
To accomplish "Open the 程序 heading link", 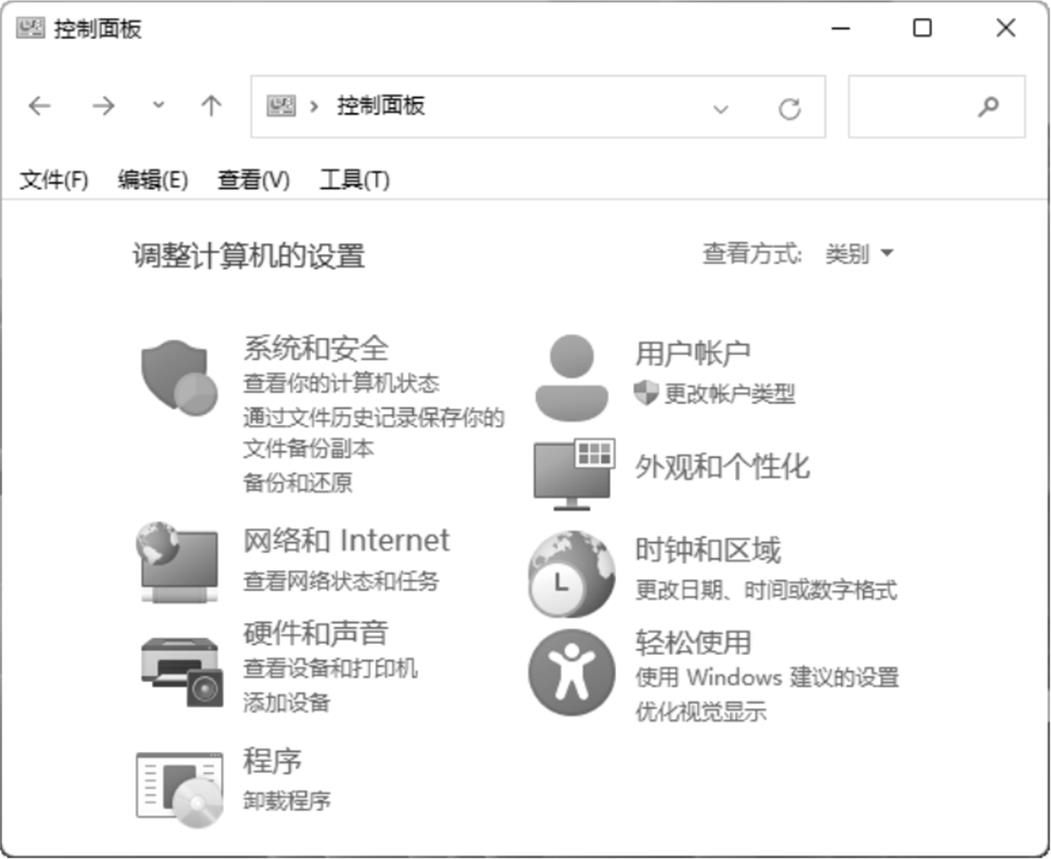I will click(x=272, y=761).
